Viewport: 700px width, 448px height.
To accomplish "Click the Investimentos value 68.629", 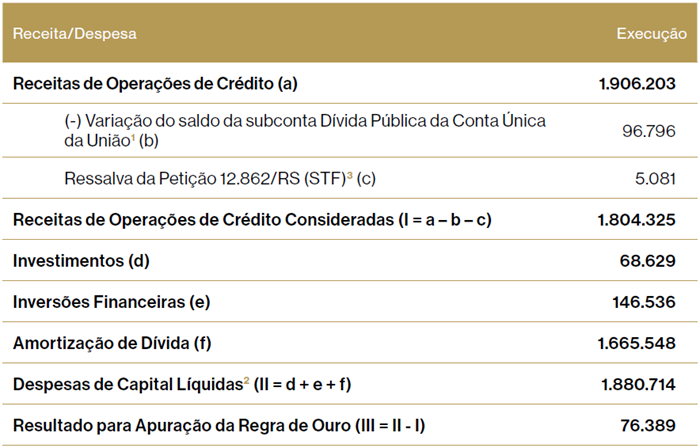I will tap(648, 261).
